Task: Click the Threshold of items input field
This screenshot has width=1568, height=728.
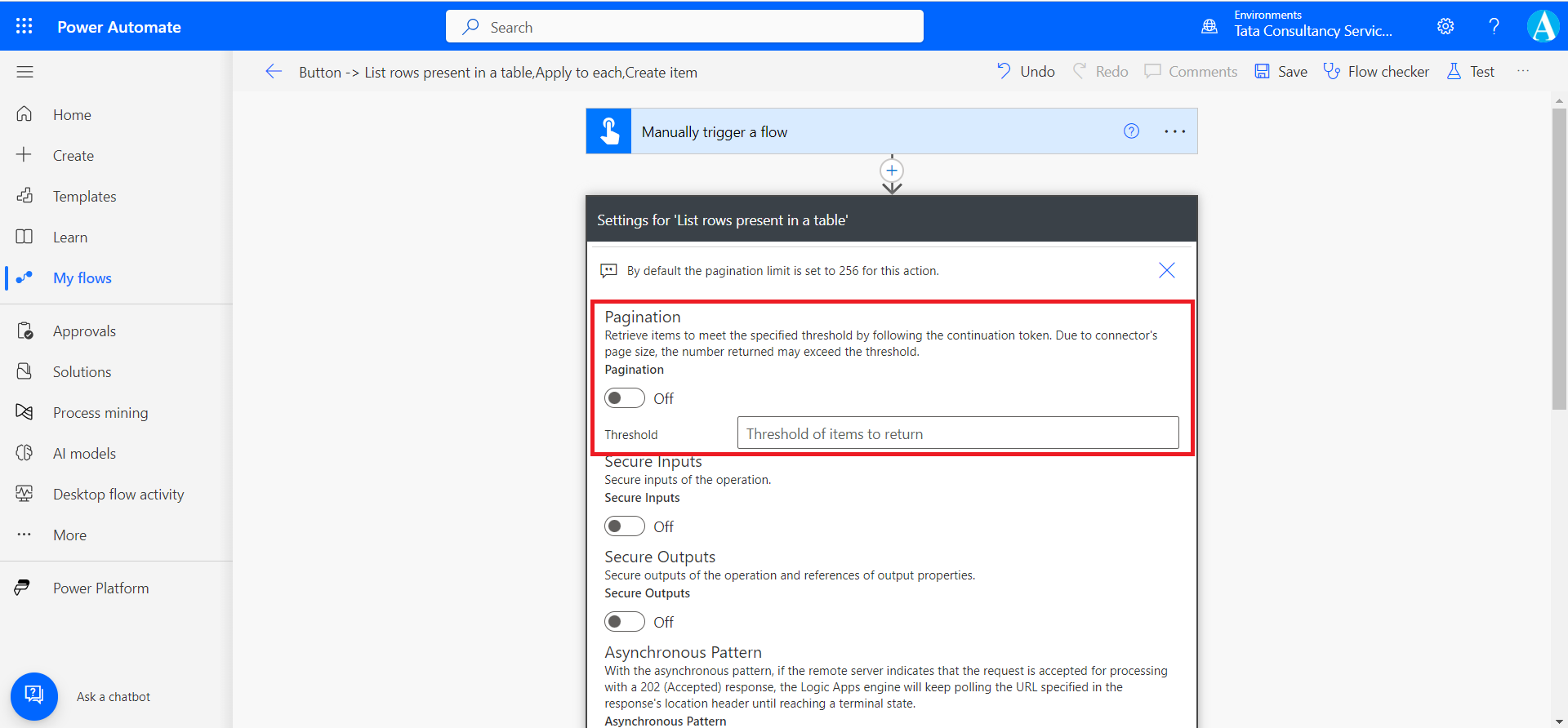Action: pos(957,433)
